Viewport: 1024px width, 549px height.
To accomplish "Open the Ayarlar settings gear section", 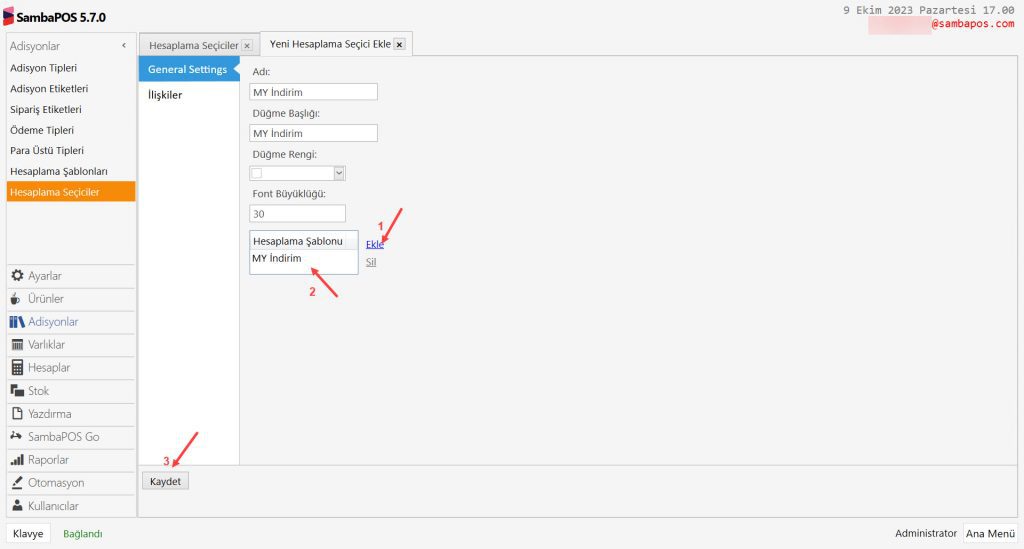I will point(44,276).
